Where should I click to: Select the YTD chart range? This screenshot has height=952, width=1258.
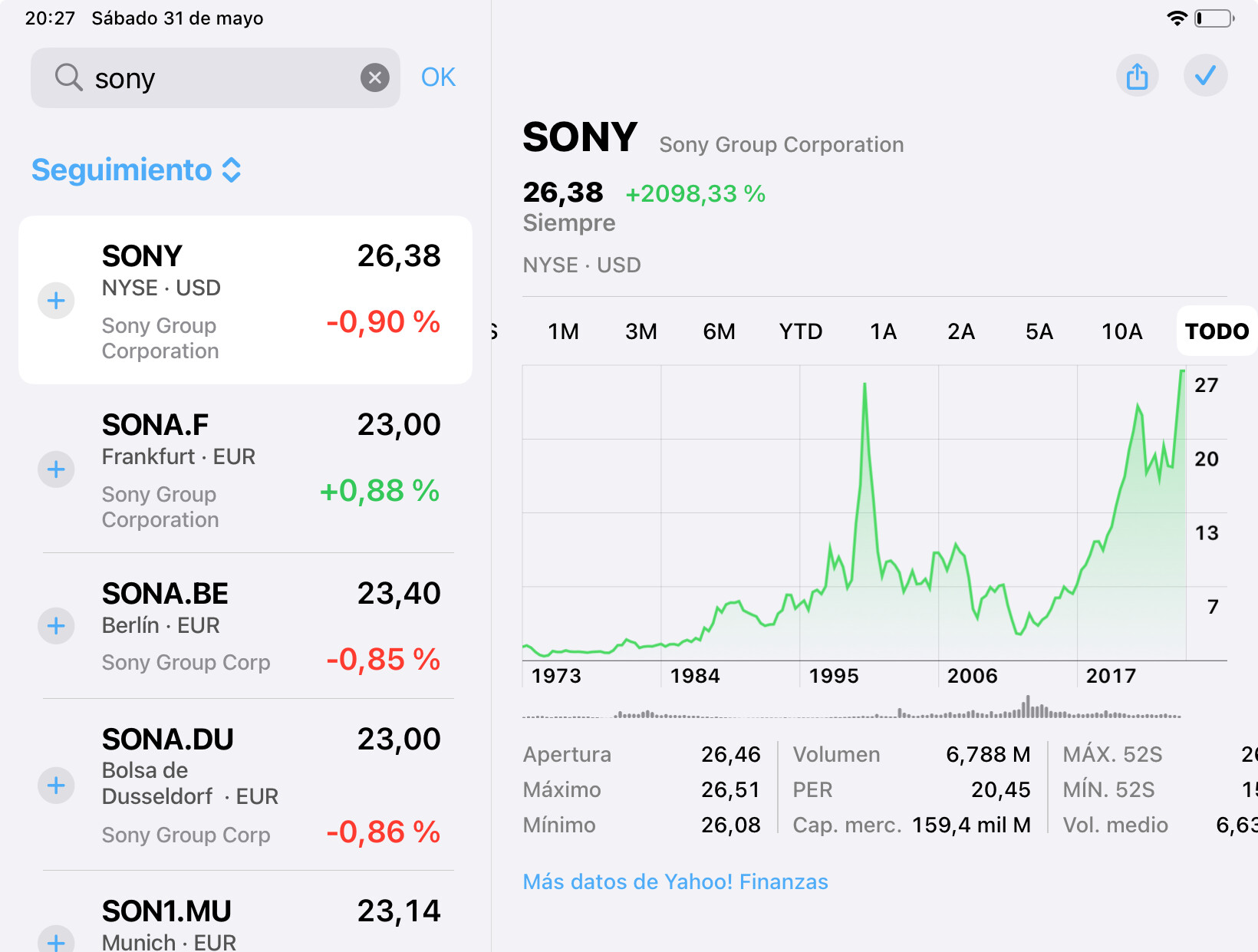click(x=800, y=331)
